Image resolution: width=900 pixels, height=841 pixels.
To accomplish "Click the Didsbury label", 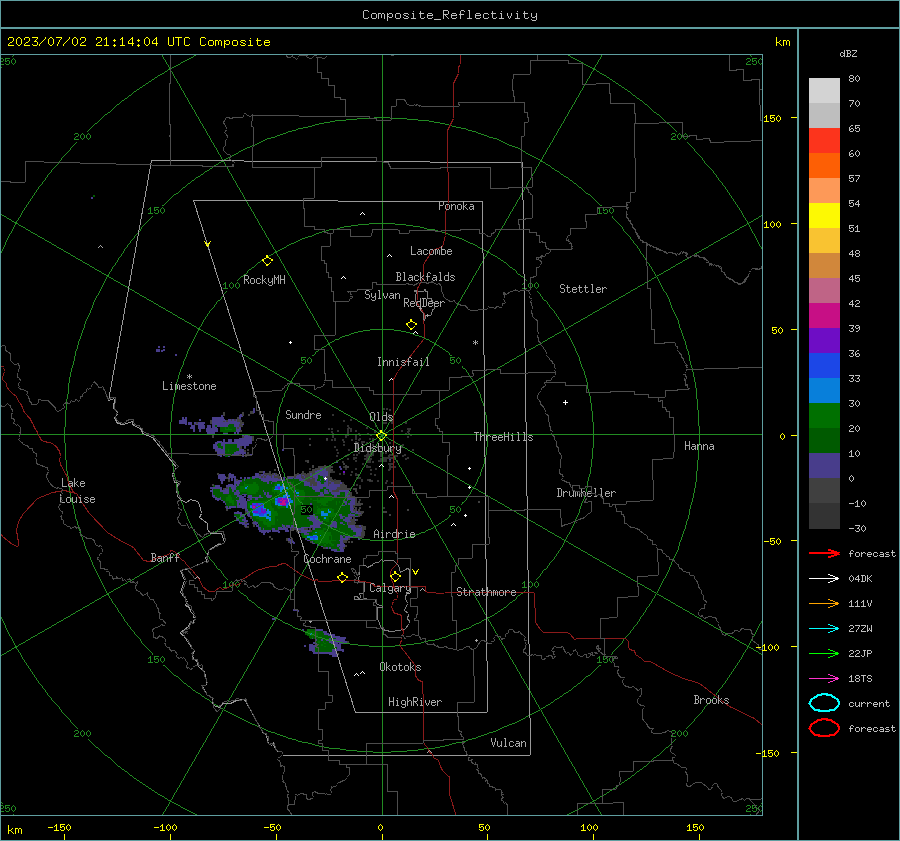I will 377,448.
